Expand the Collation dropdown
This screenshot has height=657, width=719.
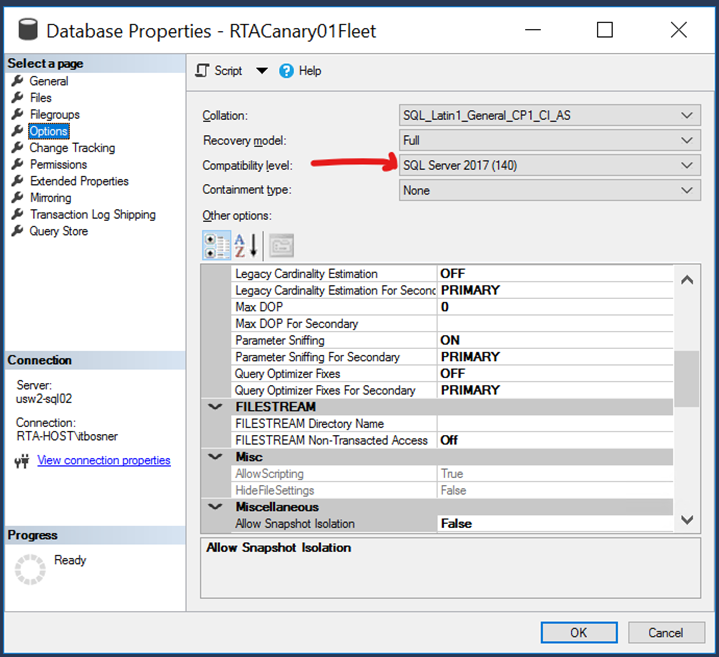tap(686, 115)
